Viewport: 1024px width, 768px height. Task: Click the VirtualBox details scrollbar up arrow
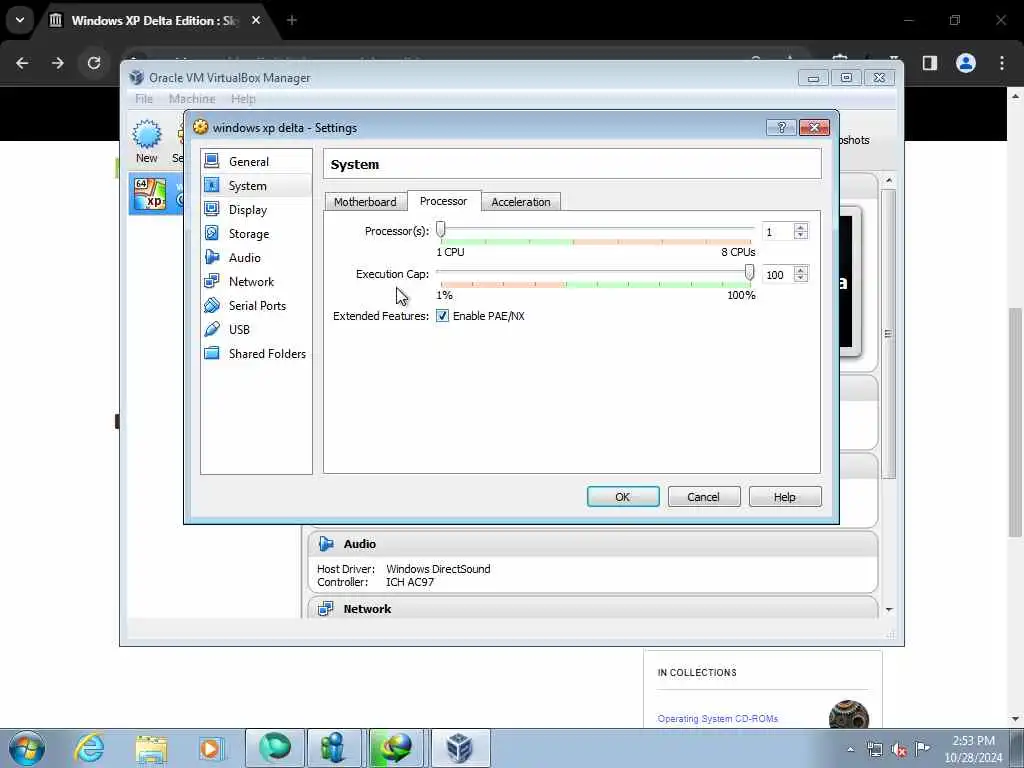click(x=889, y=180)
